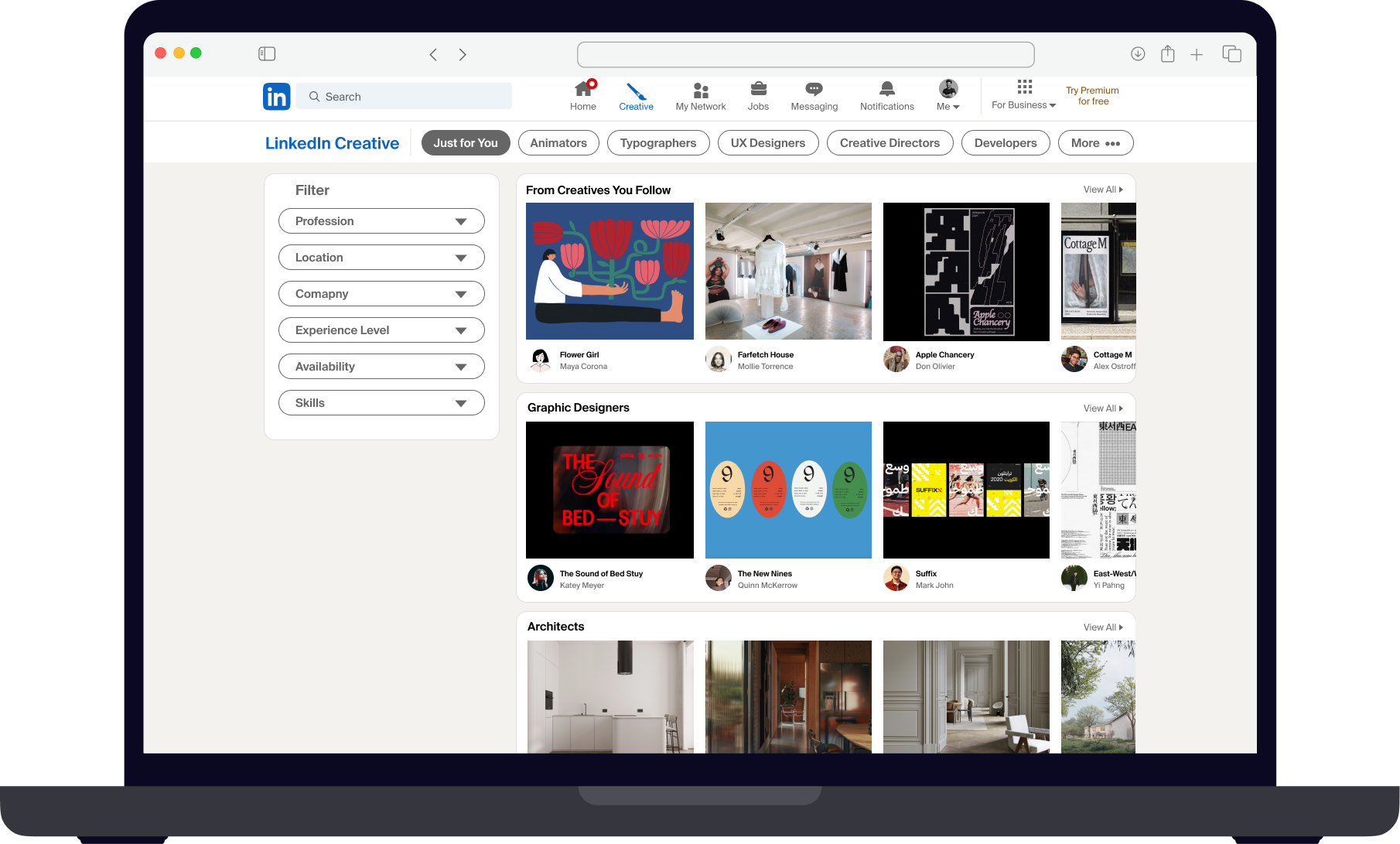The image size is (1400, 844).
Task: Go forward with browser forward arrow
Action: point(463,54)
